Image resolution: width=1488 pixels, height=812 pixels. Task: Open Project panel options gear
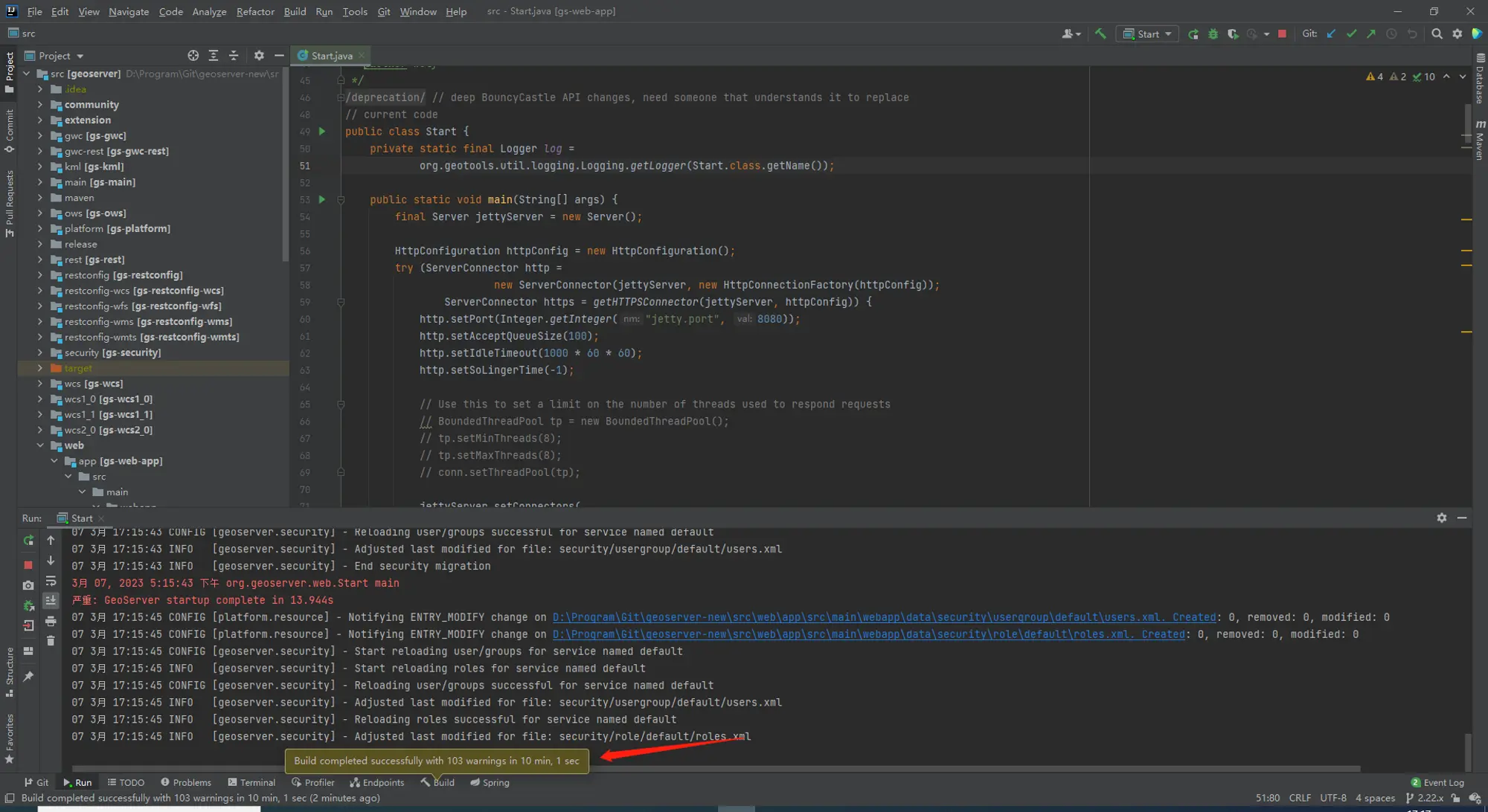tap(259, 56)
